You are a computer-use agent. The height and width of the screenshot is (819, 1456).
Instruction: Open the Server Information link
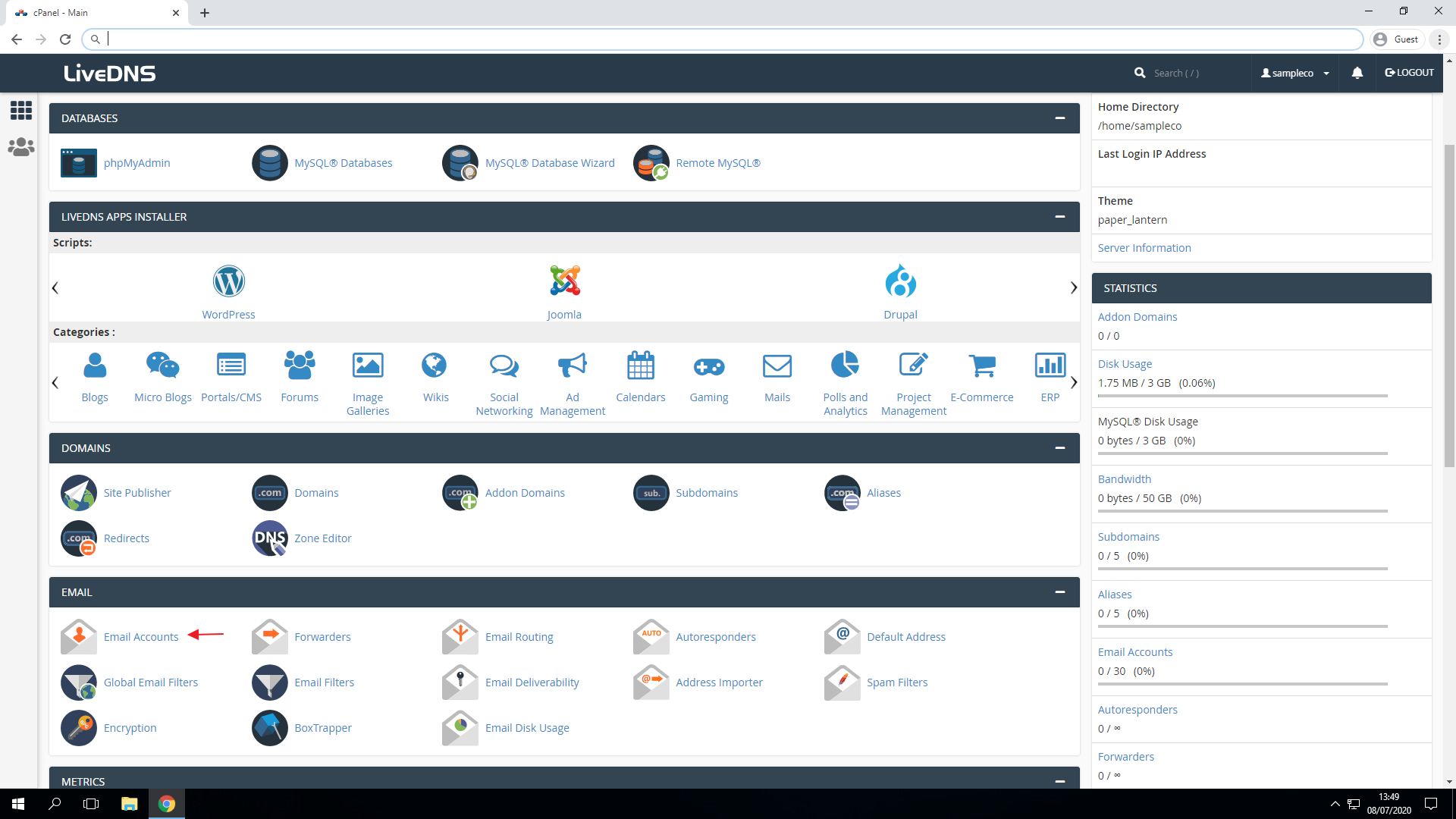tap(1144, 248)
